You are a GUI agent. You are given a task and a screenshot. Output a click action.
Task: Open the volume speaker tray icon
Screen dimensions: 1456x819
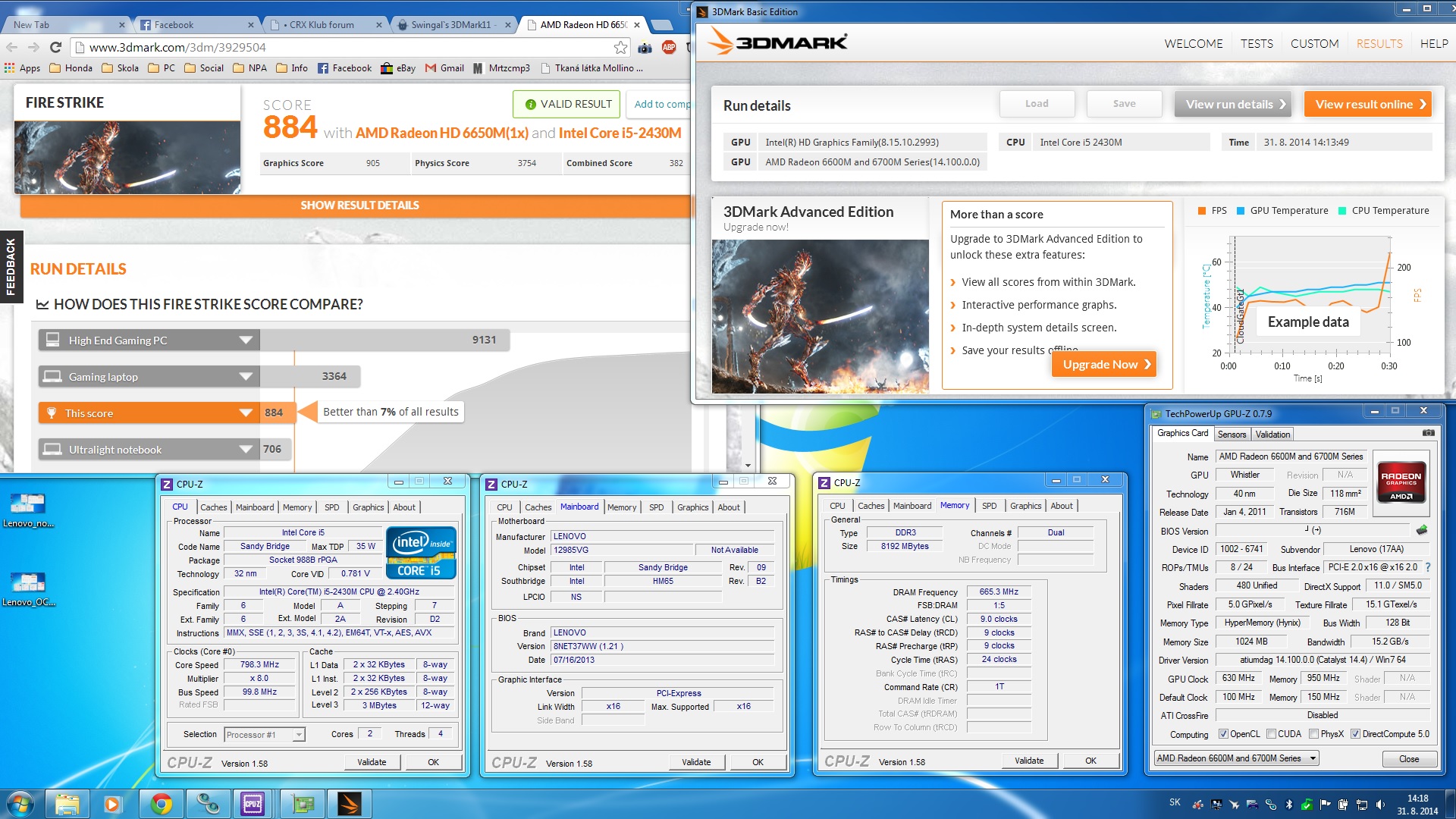1380,805
